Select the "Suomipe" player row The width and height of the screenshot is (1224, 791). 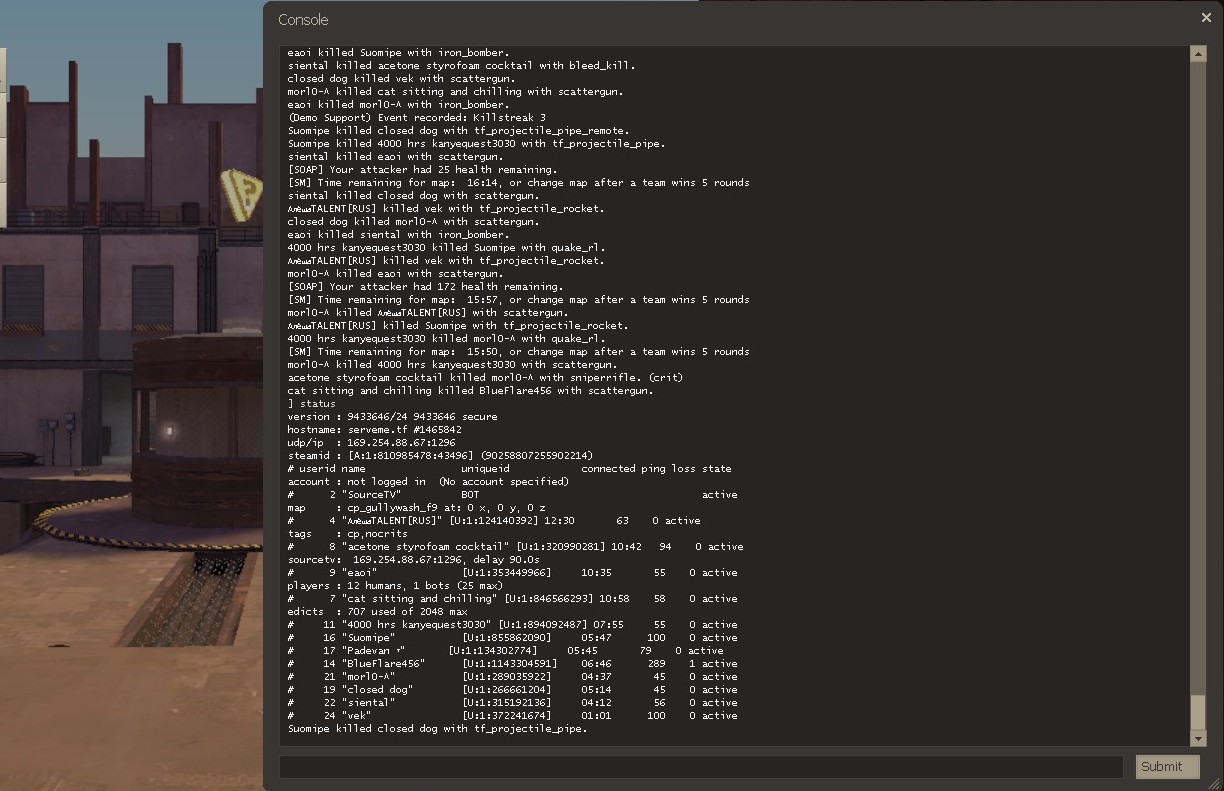(510, 638)
